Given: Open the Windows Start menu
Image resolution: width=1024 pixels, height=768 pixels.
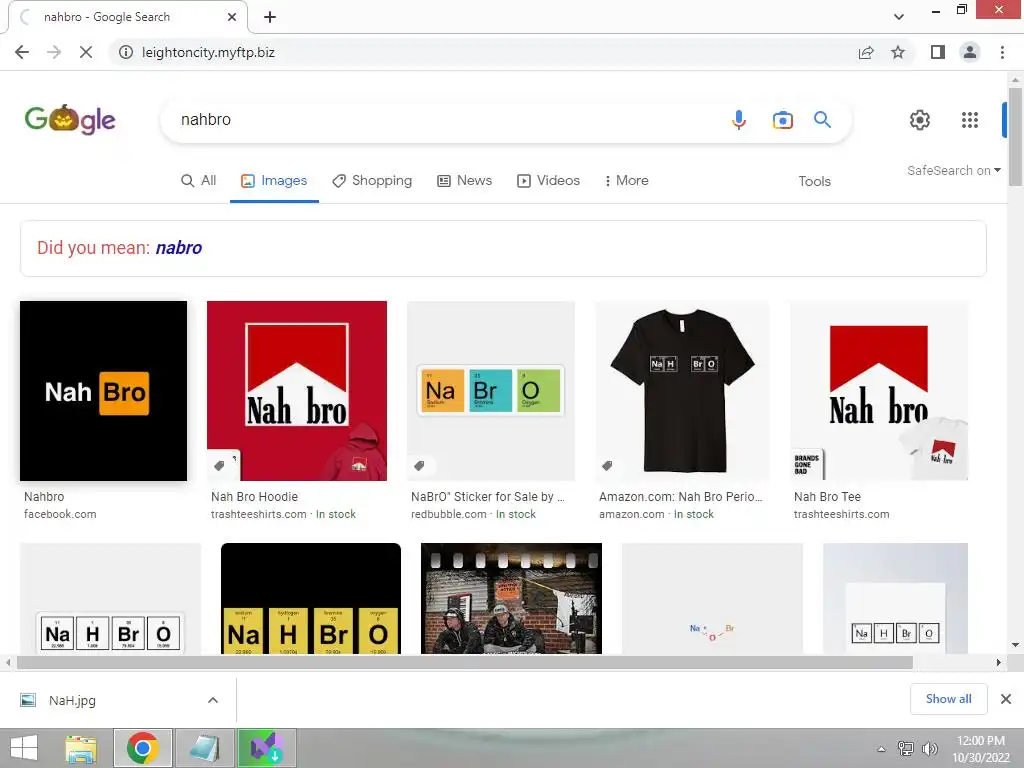Looking at the screenshot, I should 24,748.
